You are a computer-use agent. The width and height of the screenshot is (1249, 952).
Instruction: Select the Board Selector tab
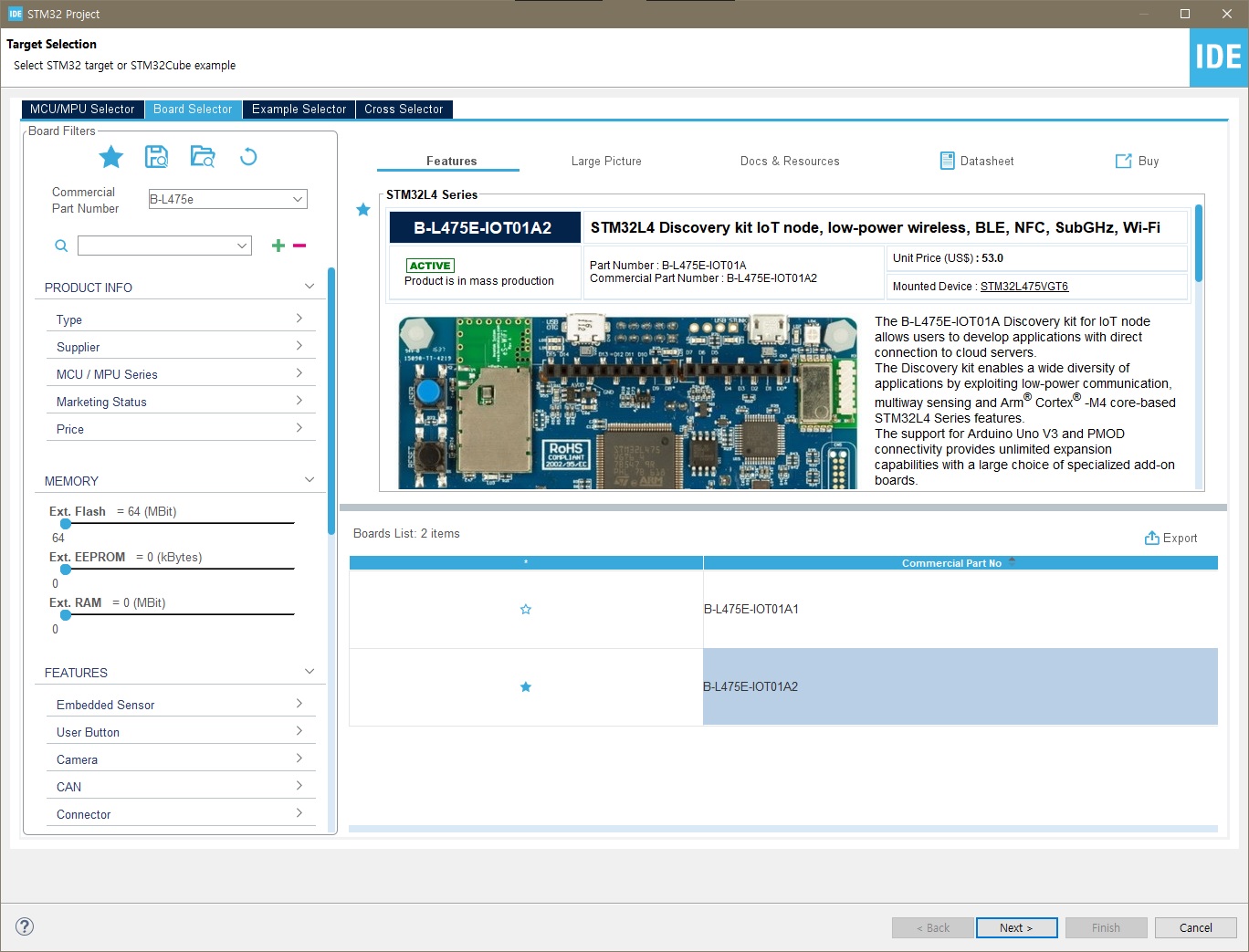click(193, 109)
